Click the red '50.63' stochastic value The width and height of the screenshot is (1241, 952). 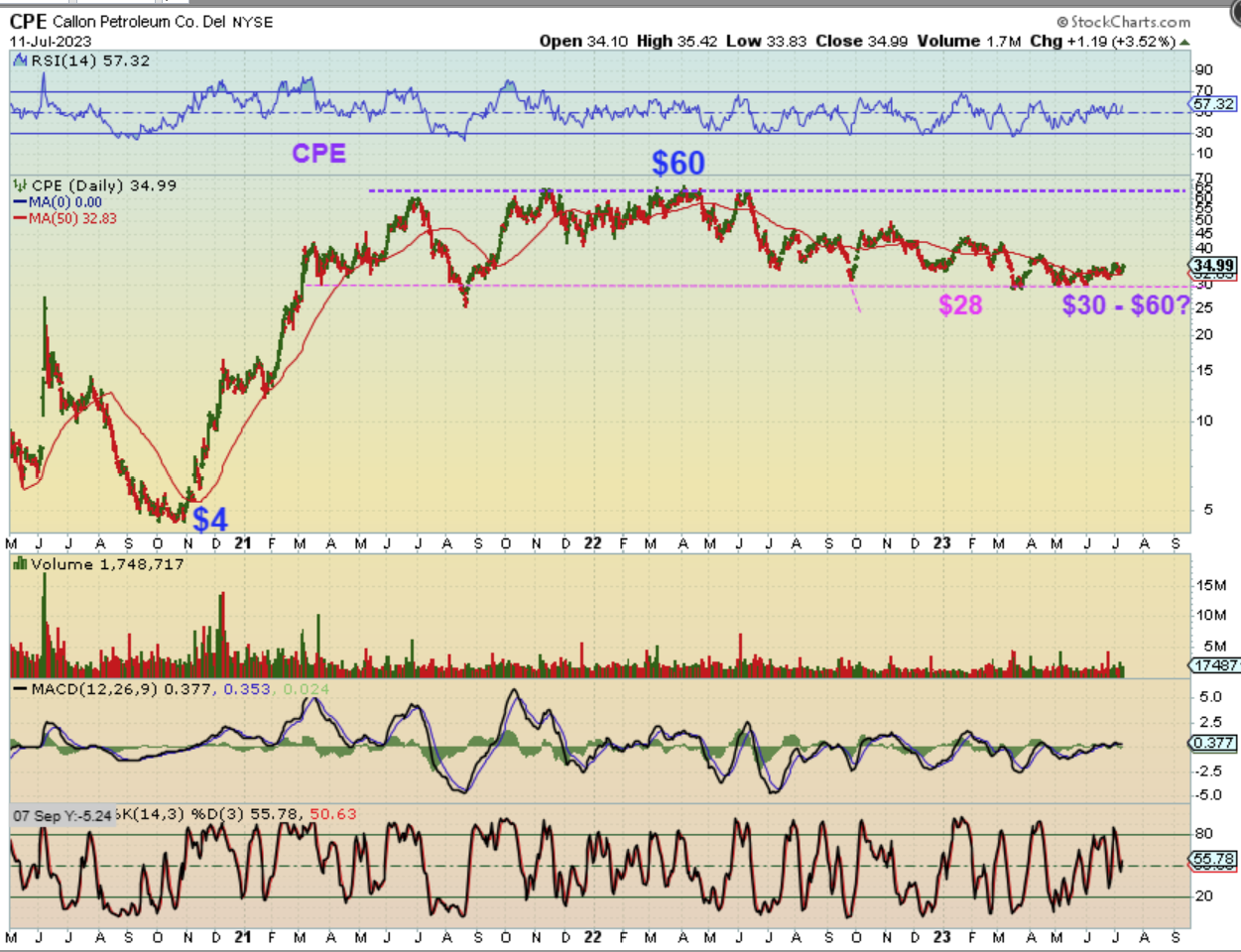pos(333,814)
